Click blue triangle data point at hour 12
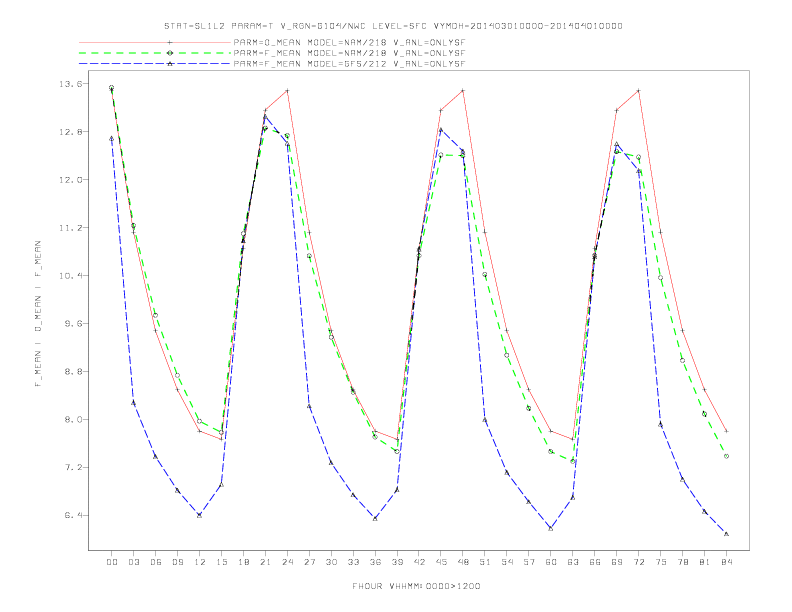 coord(200,515)
